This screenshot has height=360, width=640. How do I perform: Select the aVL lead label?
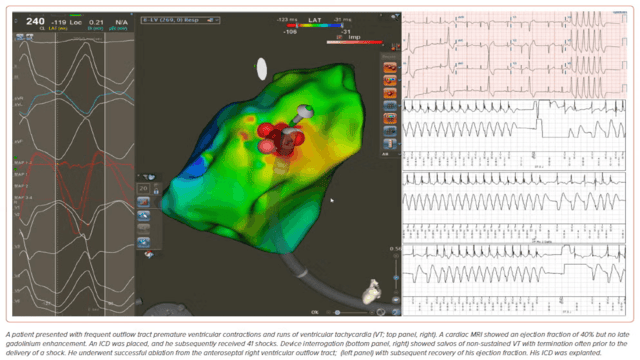[x=18, y=105]
